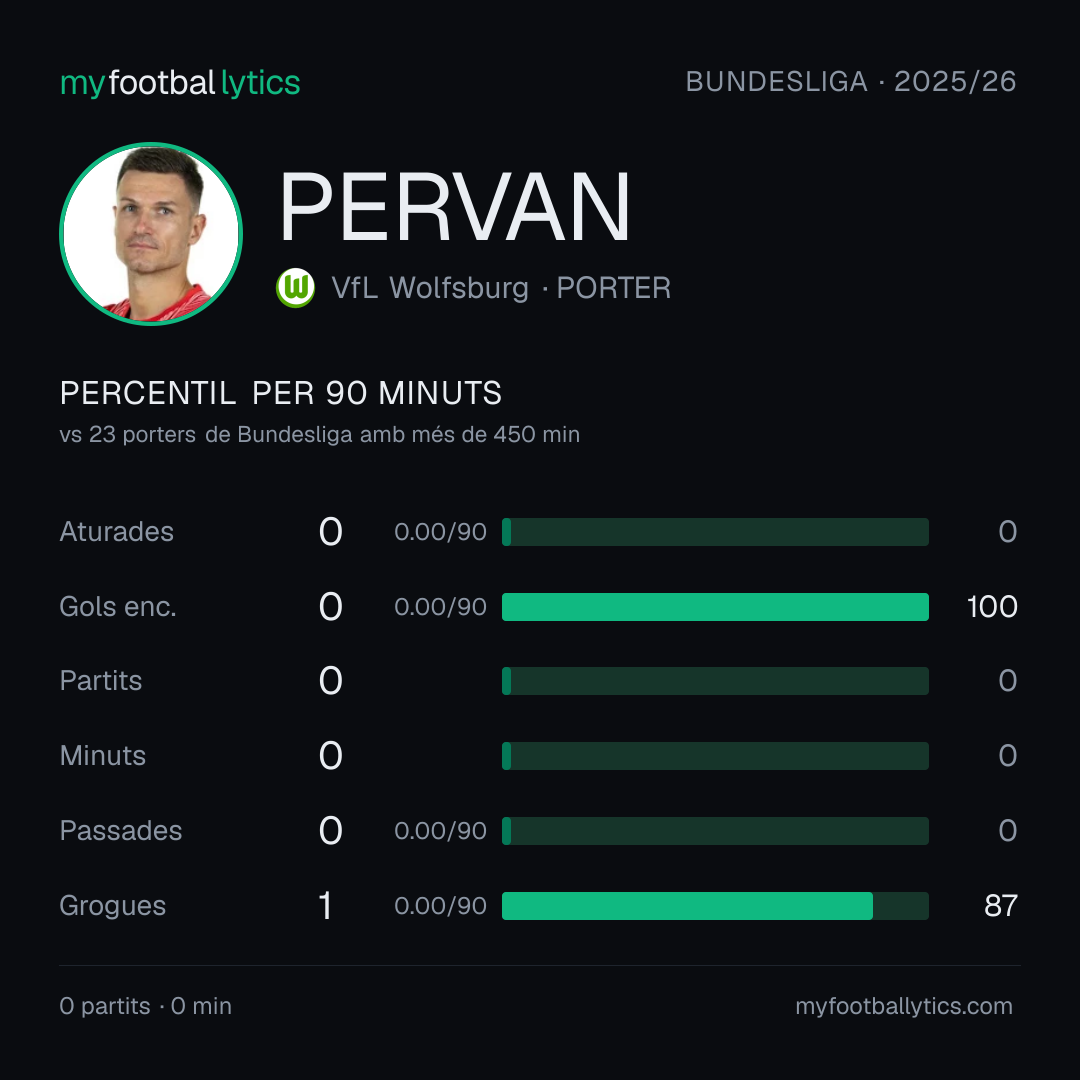1080x1080 pixels.
Task: Click the VfL Wolfsburg club crest icon
Action: [x=295, y=288]
